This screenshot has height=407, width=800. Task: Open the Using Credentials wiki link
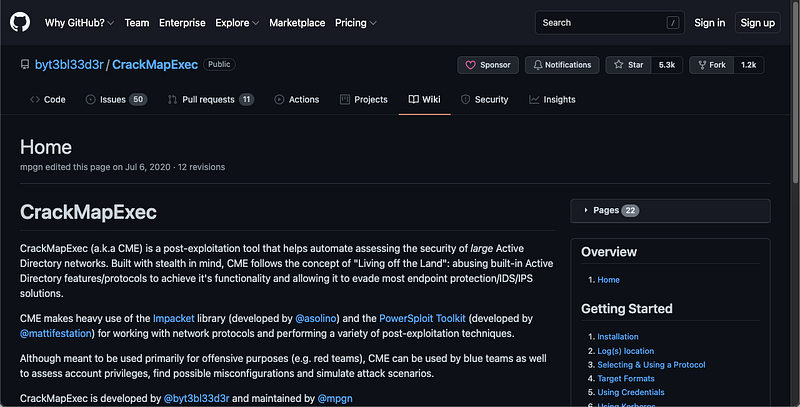point(631,392)
